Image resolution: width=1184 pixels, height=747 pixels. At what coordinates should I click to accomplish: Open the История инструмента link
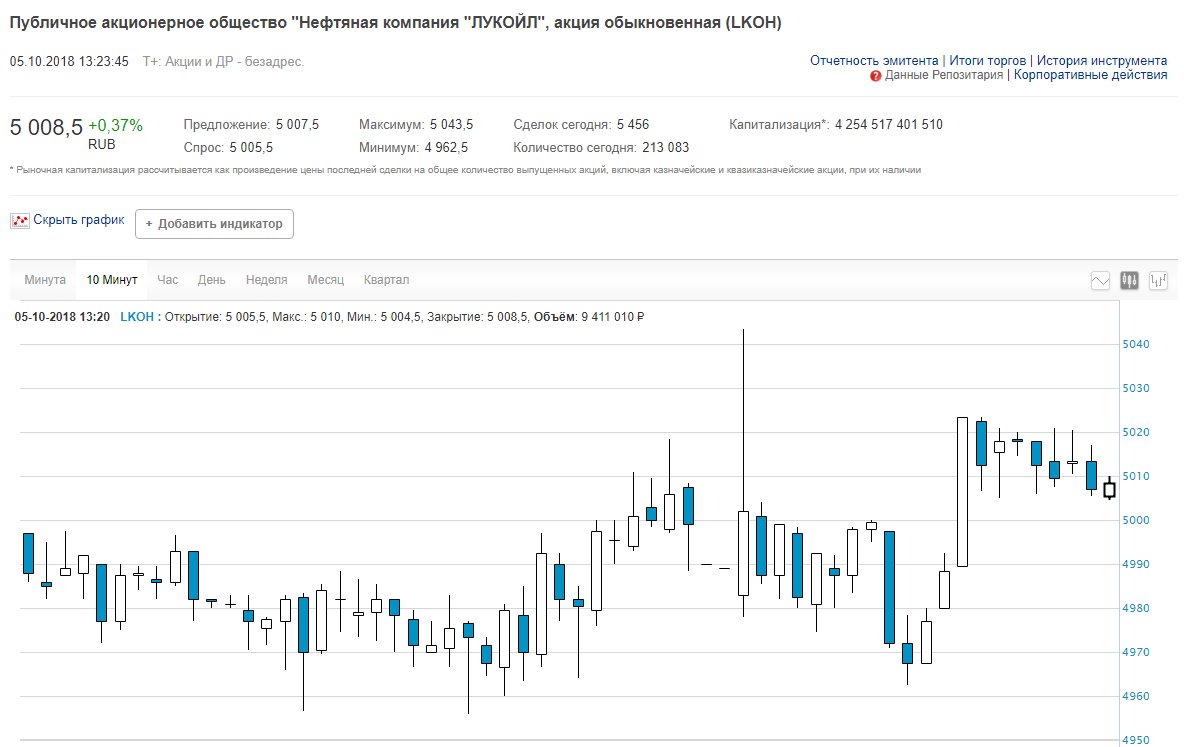coord(1102,60)
